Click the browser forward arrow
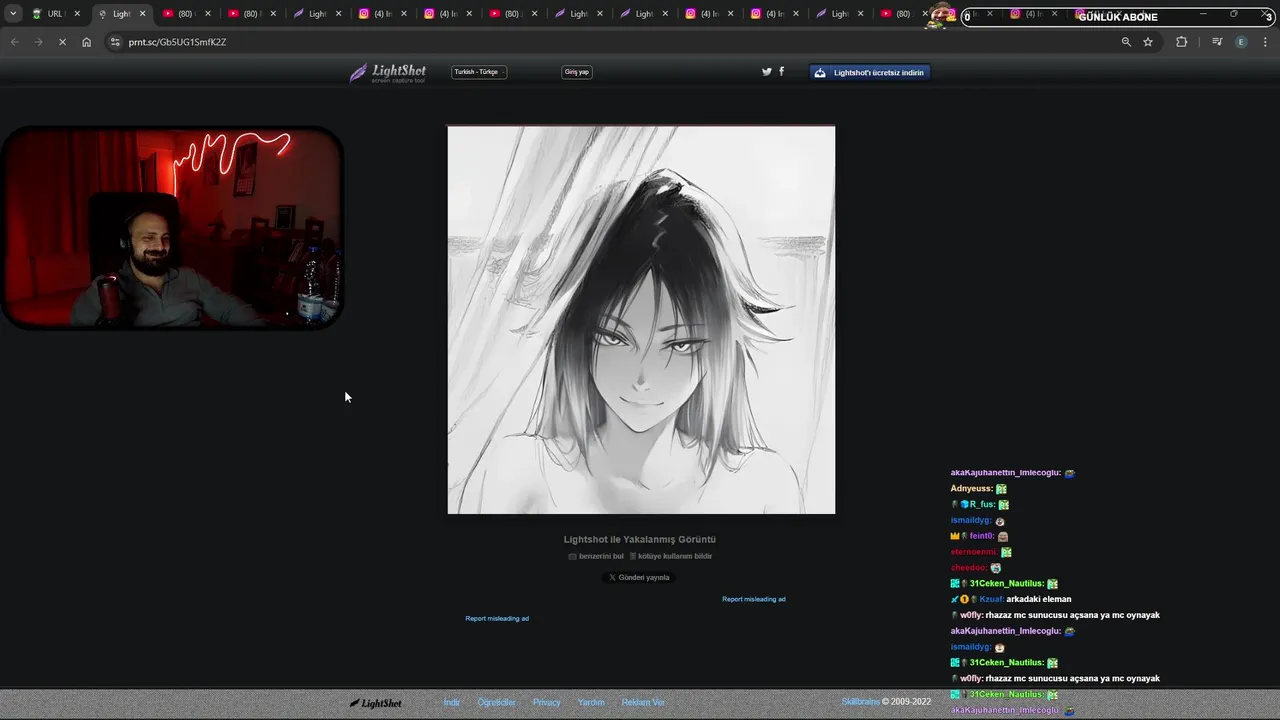The height and width of the screenshot is (720, 1280). pyautogui.click(x=38, y=42)
